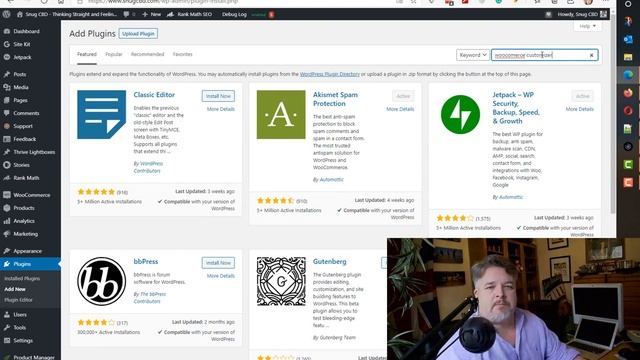Open Feedback sidebar item
The width and height of the screenshot is (640, 360).
pos(24,139)
